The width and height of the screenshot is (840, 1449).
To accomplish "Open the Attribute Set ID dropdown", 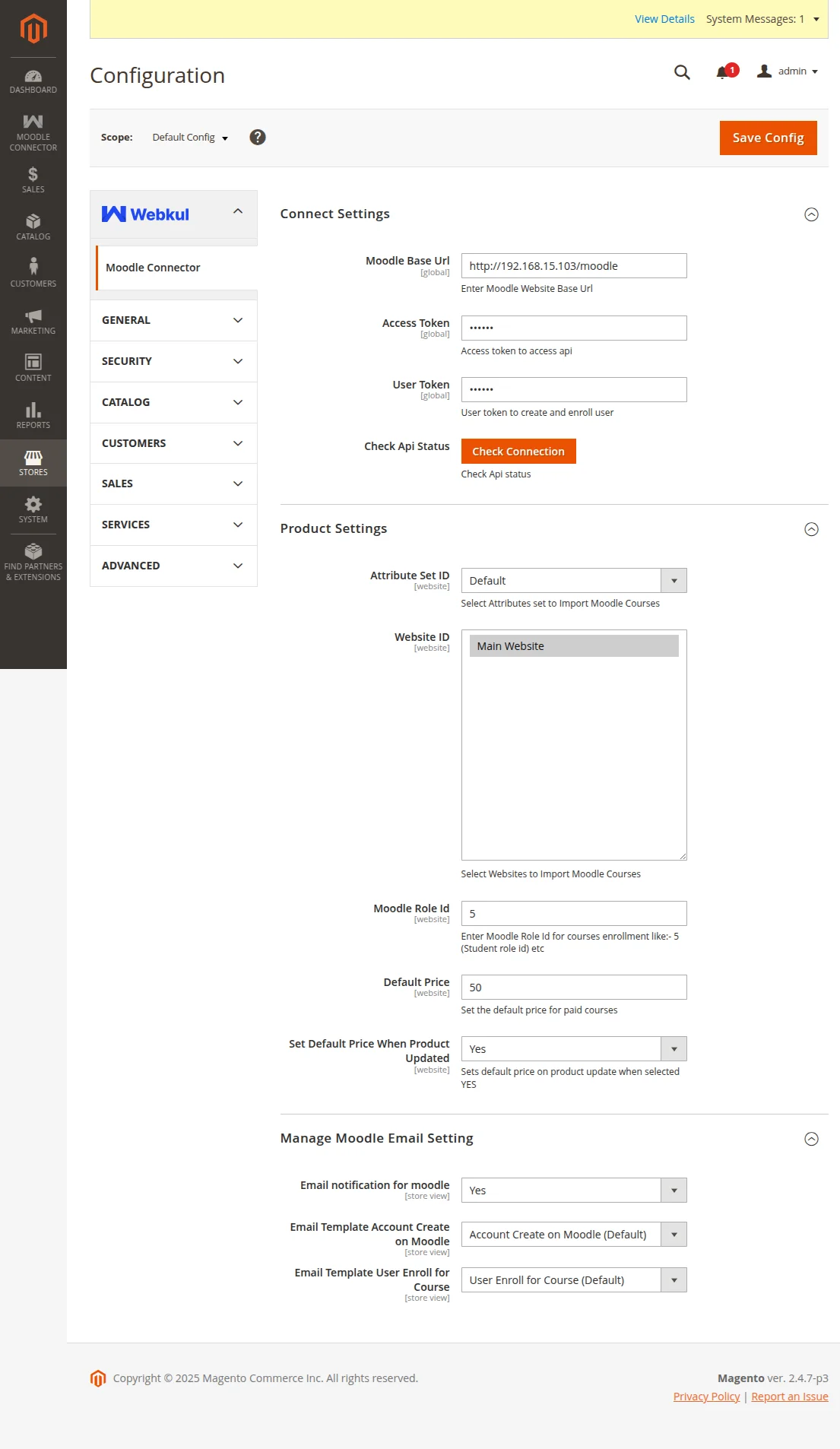I will pyautogui.click(x=574, y=581).
